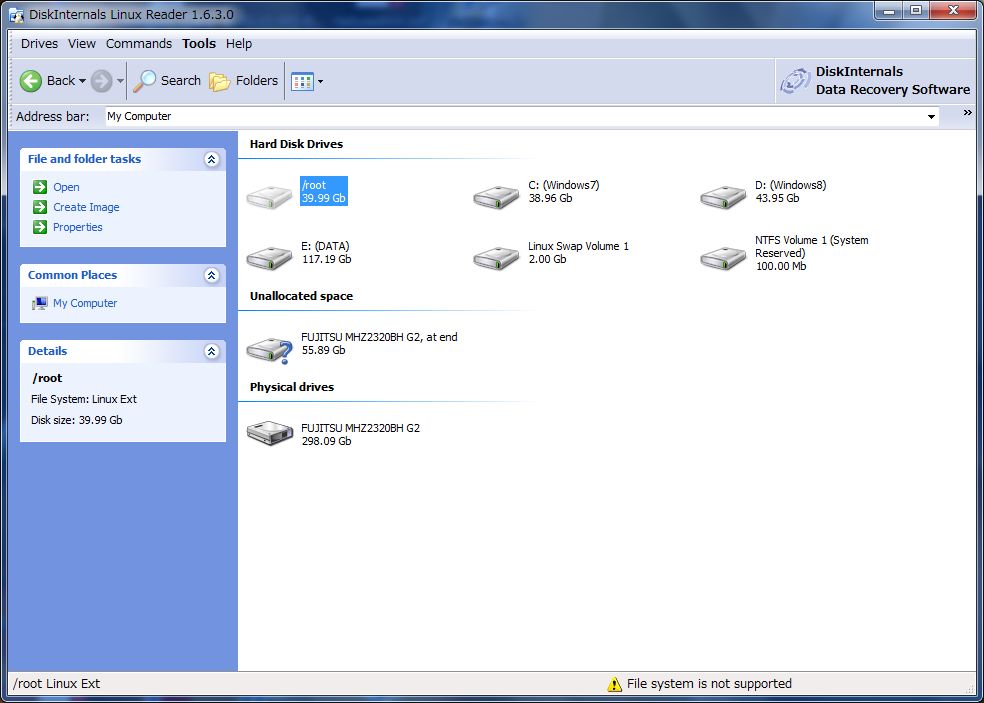The height and width of the screenshot is (703, 984).
Task: Collapse the File and folder tasks panel
Action: coord(211,159)
